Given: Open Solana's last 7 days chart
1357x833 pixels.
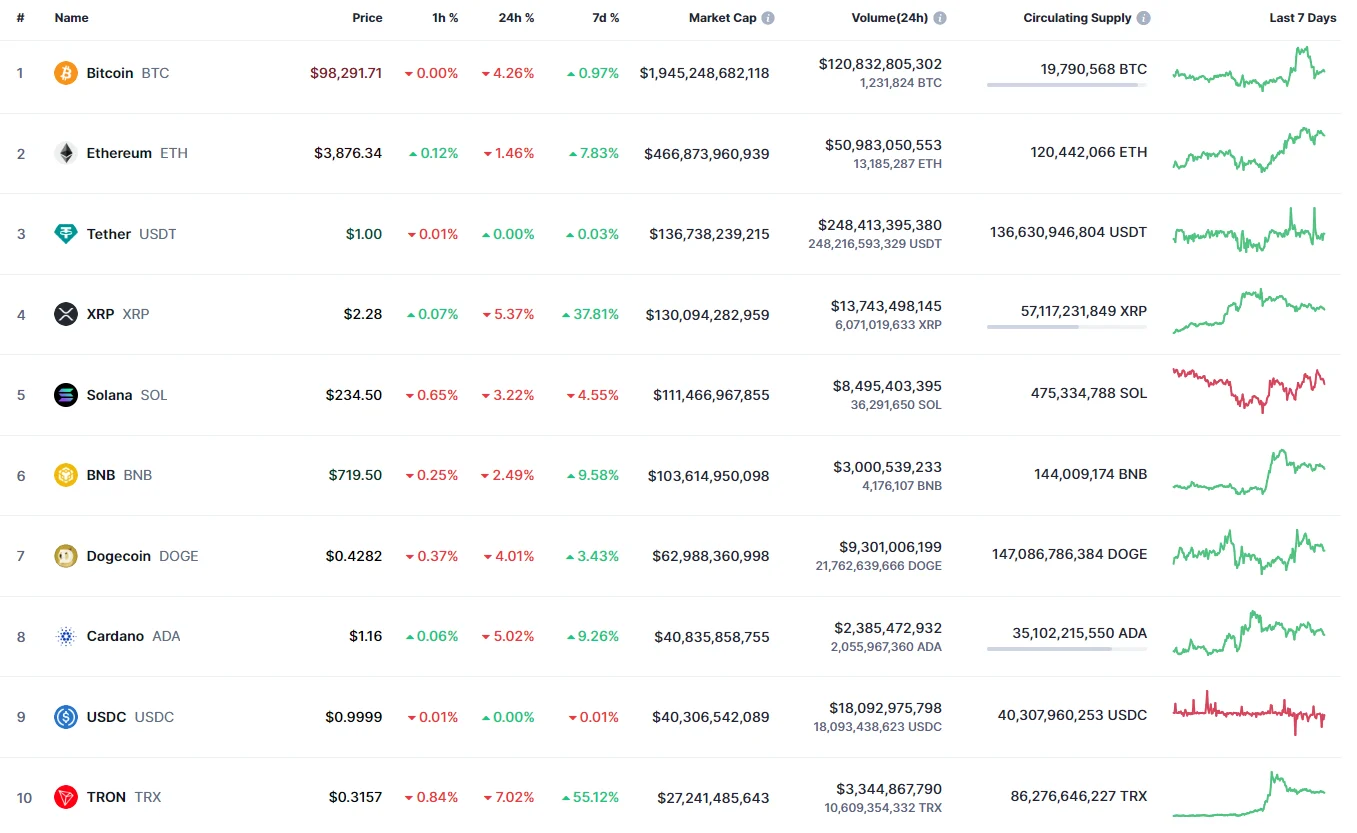Looking at the screenshot, I should [x=1248, y=389].
